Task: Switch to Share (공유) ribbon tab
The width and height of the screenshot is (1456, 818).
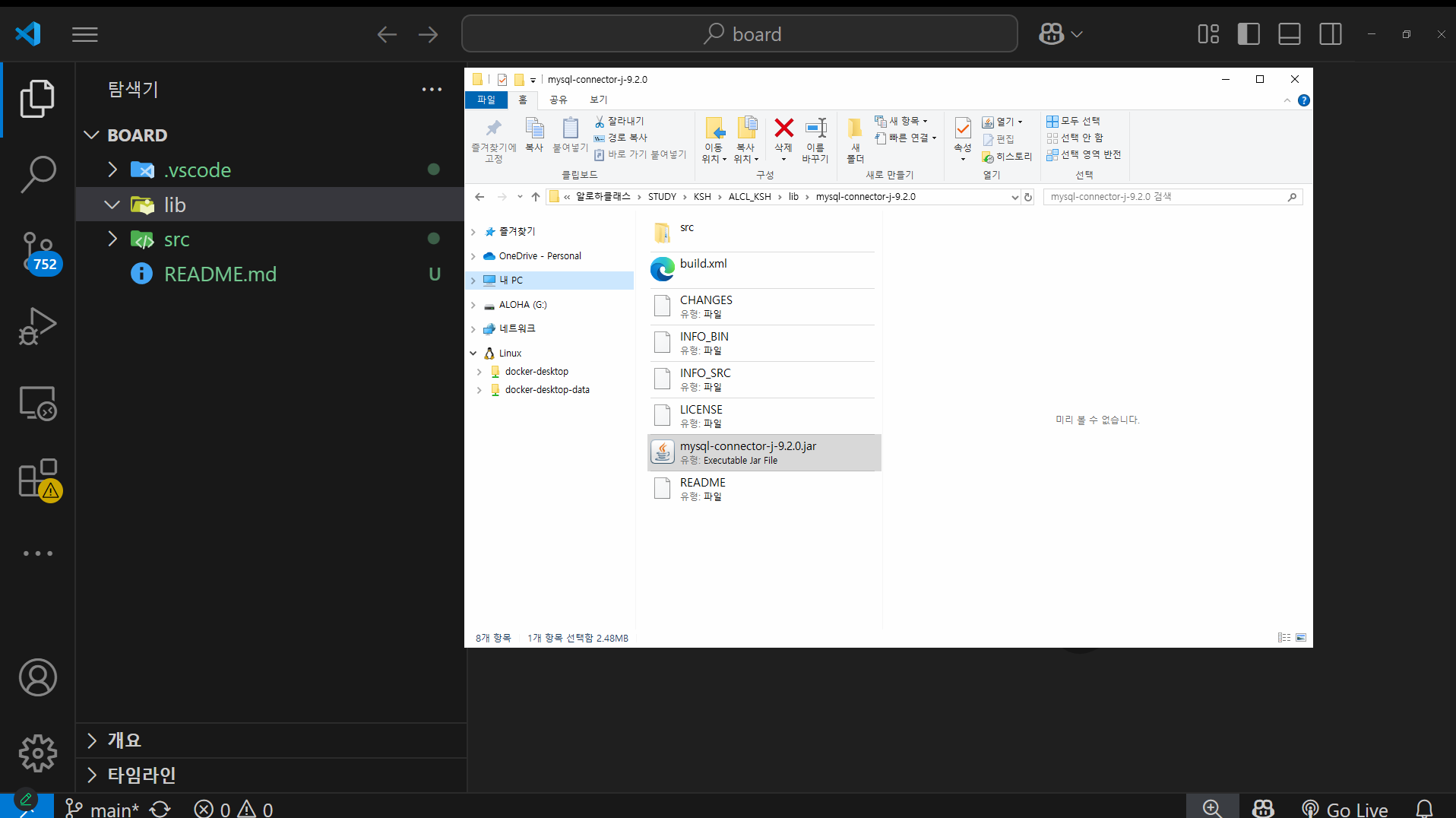Action: click(x=559, y=100)
